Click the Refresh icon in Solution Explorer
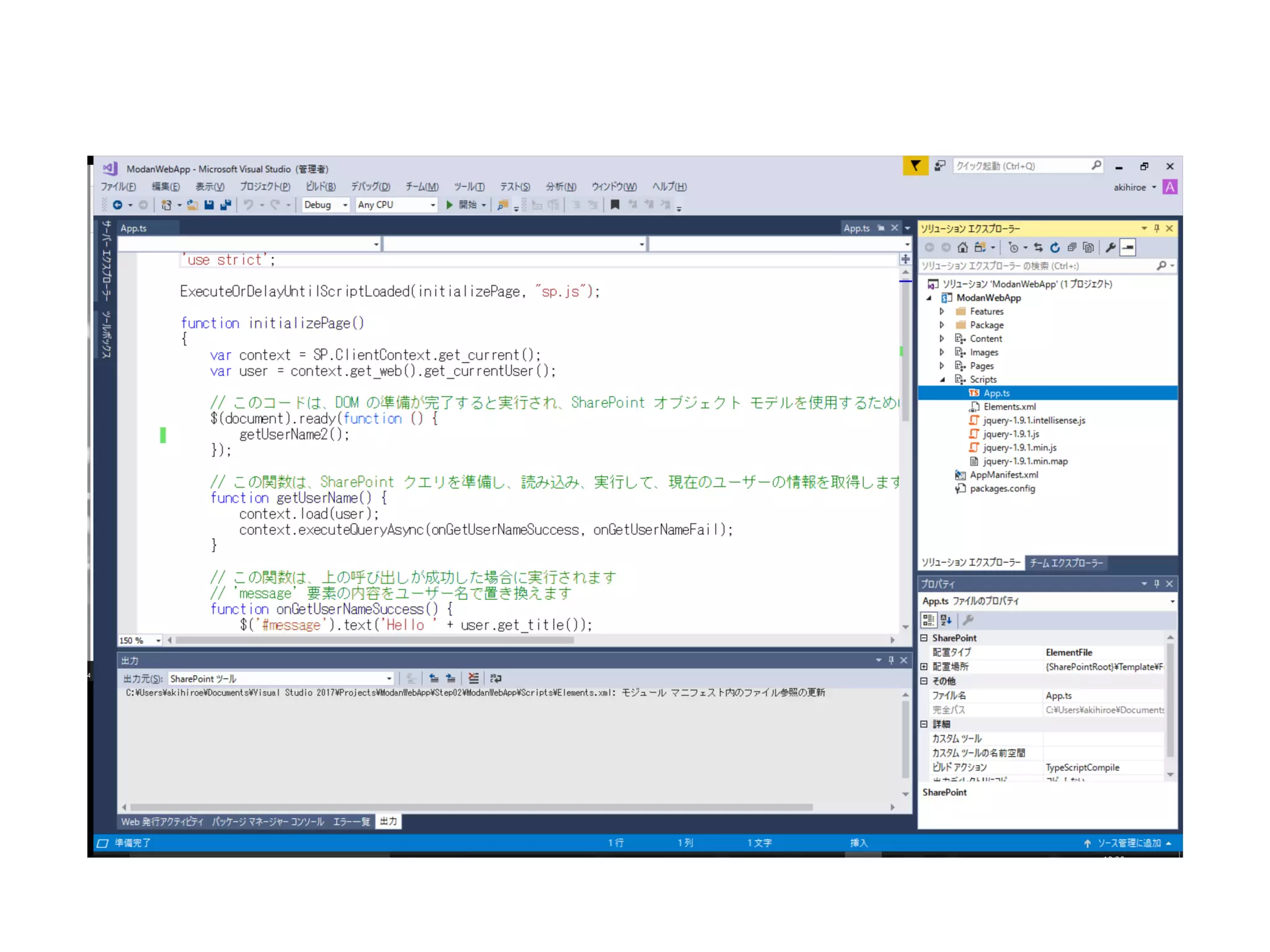Viewport: 1270px width, 952px height. click(x=1055, y=248)
